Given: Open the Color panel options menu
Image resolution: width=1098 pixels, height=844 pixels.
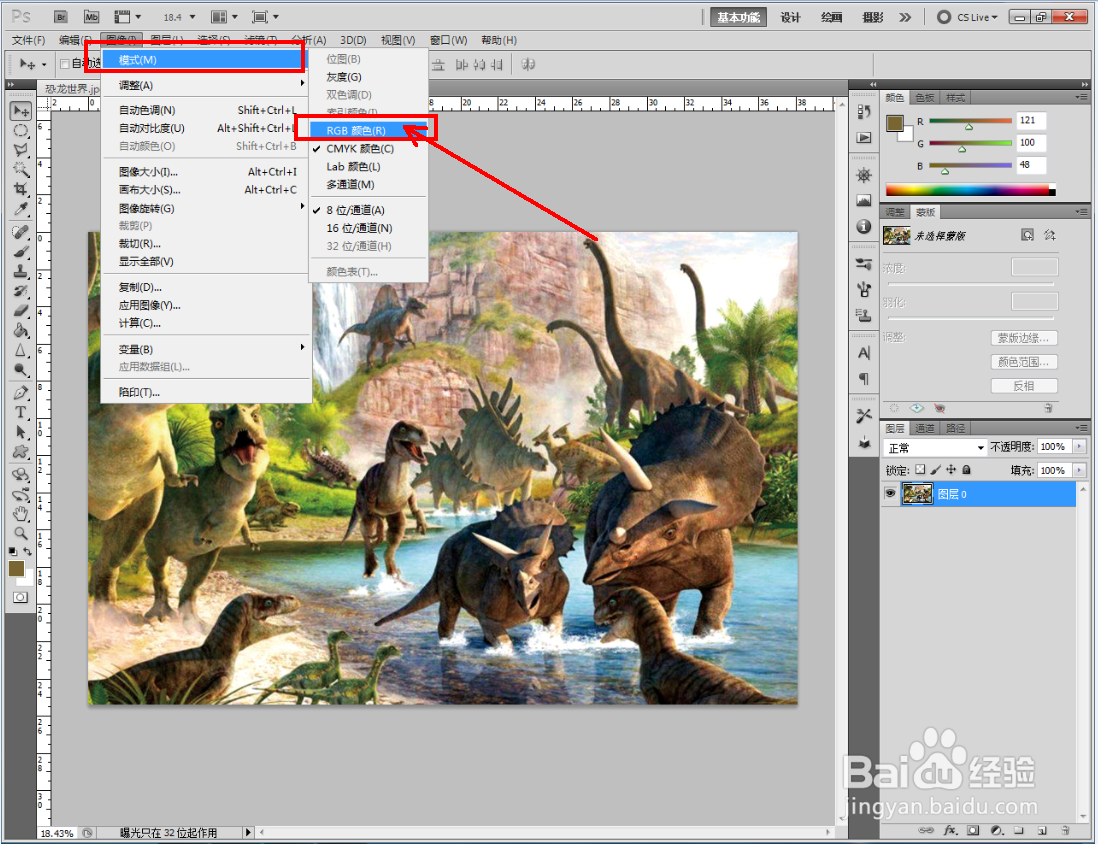Looking at the screenshot, I should pyautogui.click(x=1081, y=97).
